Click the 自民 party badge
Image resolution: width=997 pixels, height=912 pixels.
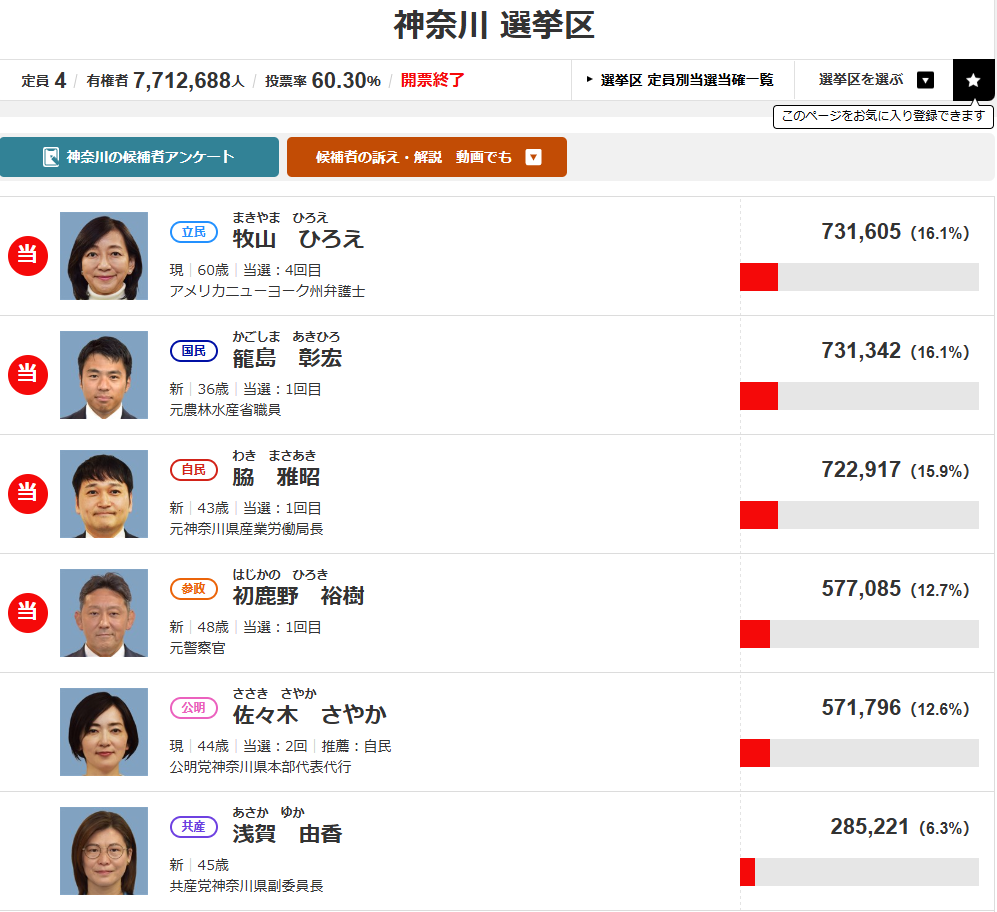[x=193, y=470]
